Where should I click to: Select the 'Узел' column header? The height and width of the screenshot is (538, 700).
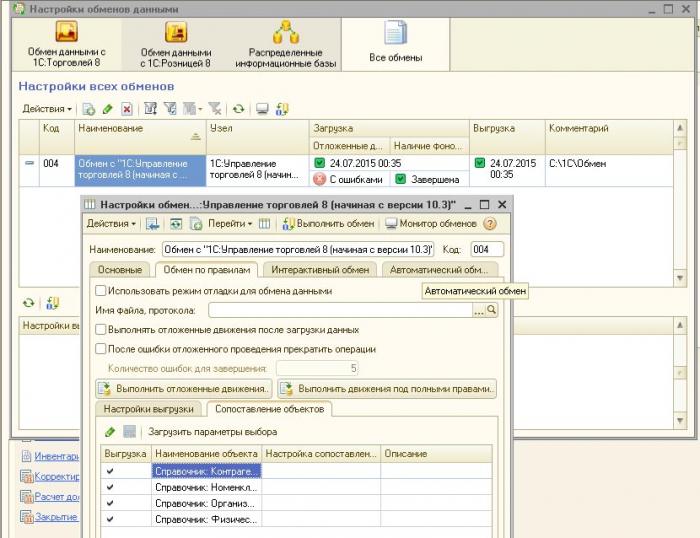(257, 137)
